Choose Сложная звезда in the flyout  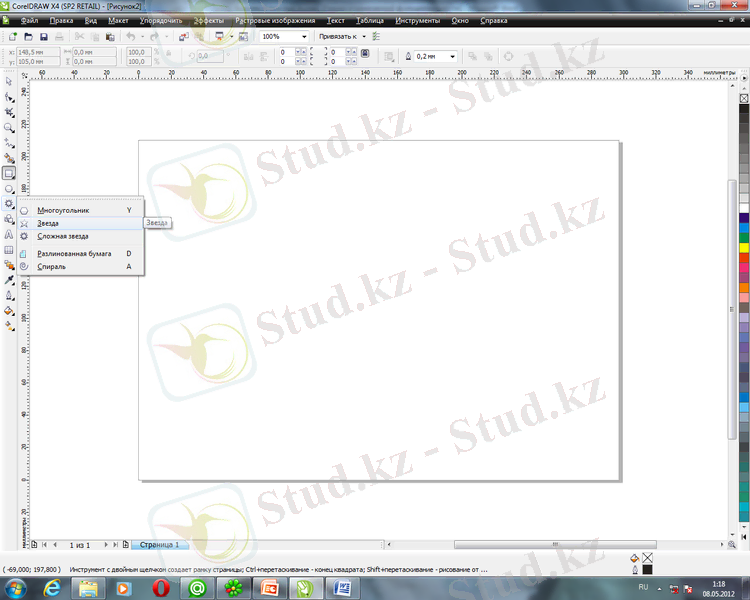(80, 236)
